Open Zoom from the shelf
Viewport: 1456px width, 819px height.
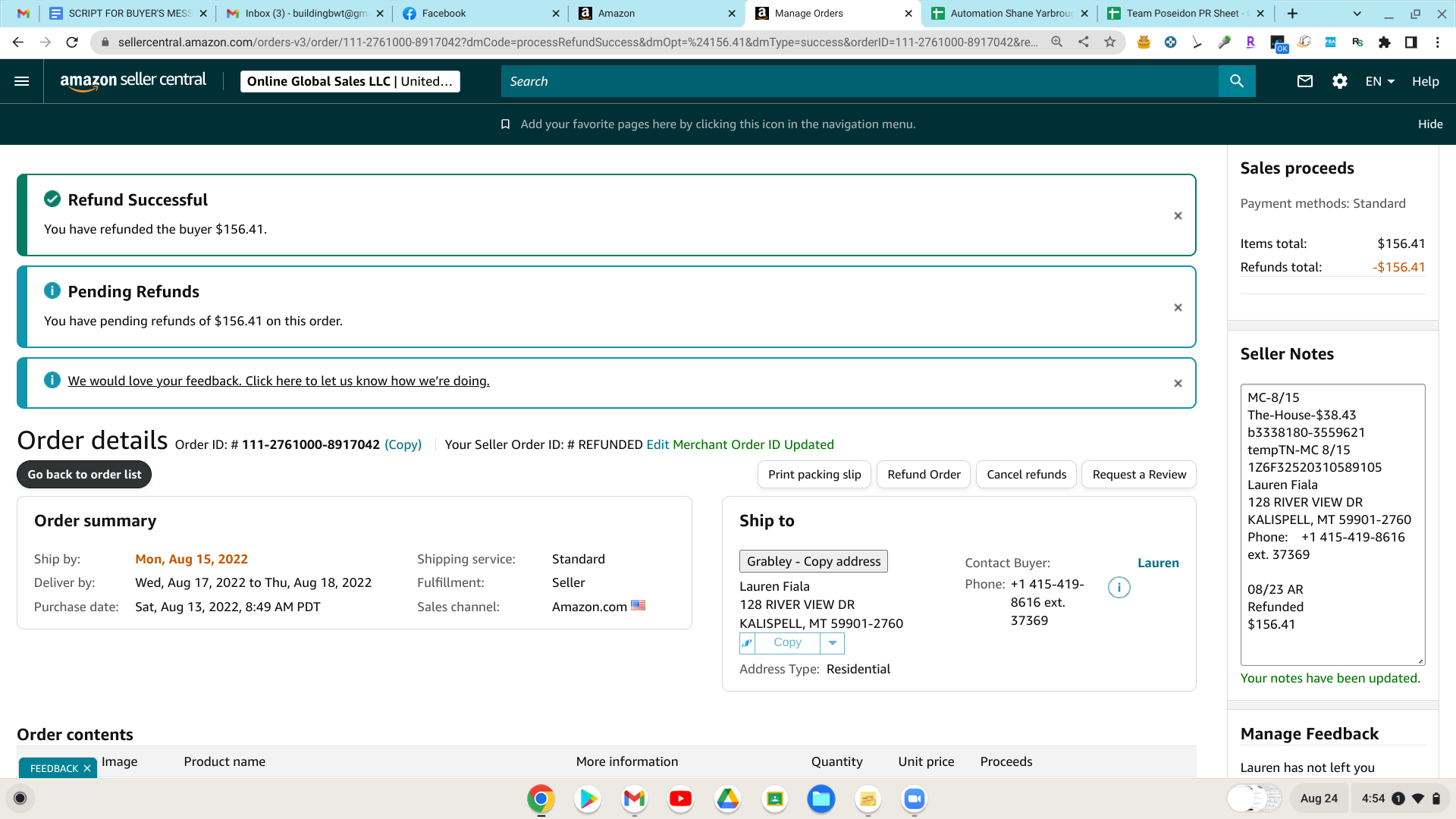coord(915,799)
